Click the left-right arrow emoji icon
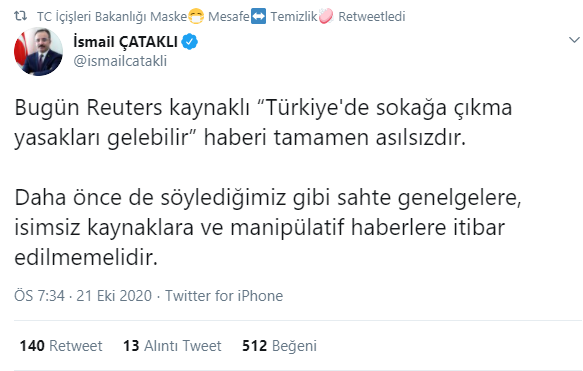This screenshot has height=371, width=583. [258, 17]
